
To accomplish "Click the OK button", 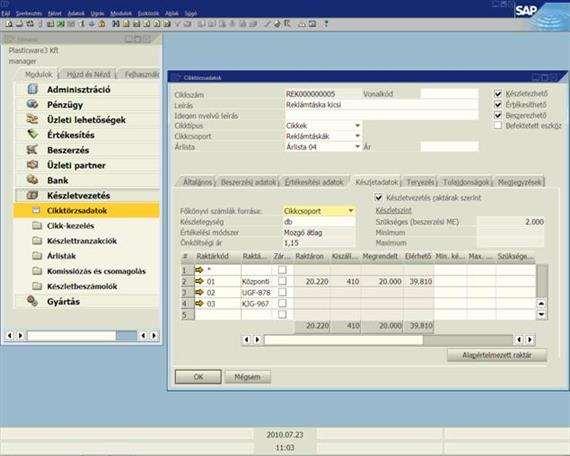I will pyautogui.click(x=198, y=377).
